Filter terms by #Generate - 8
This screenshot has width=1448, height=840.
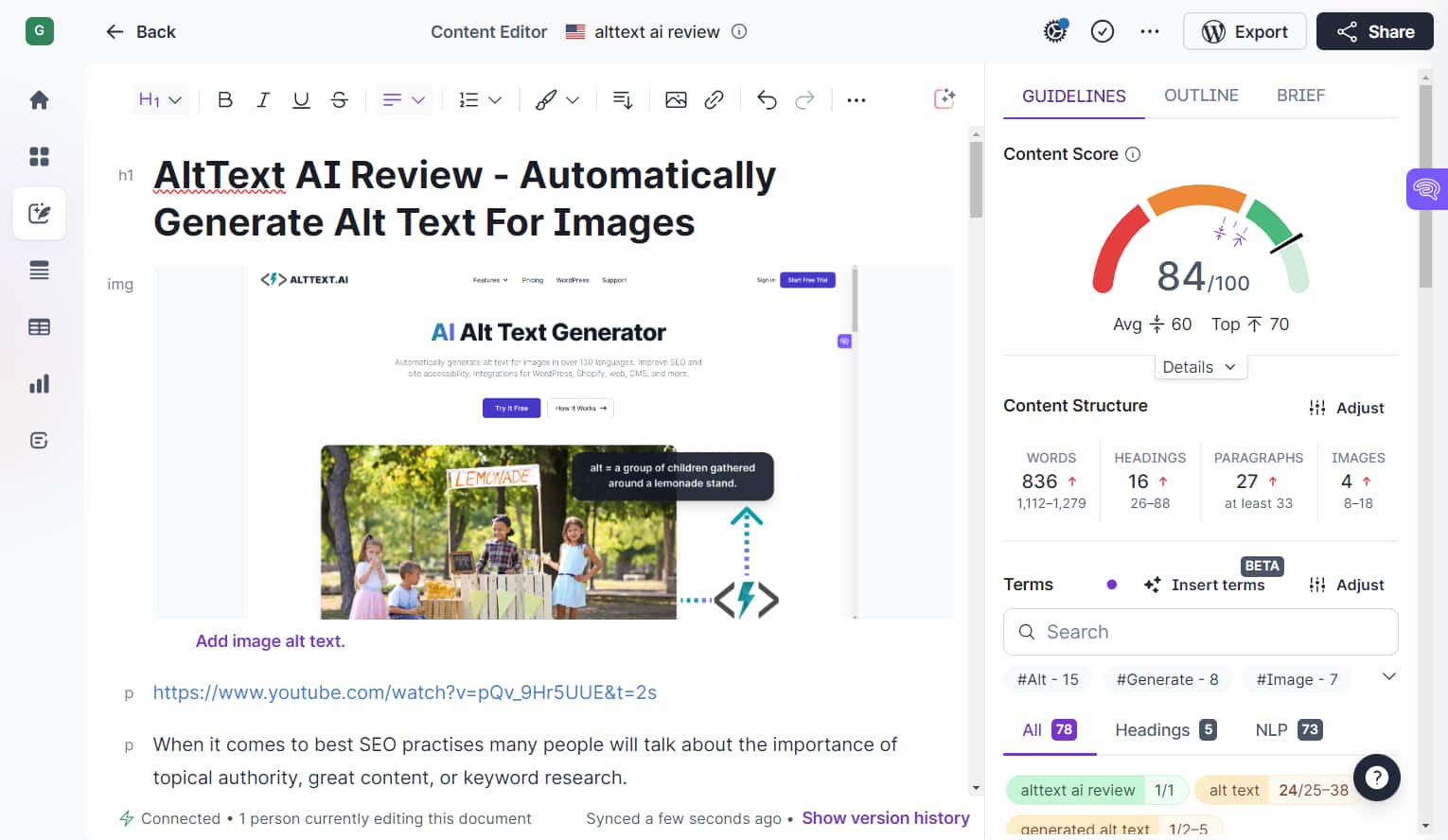(1167, 679)
